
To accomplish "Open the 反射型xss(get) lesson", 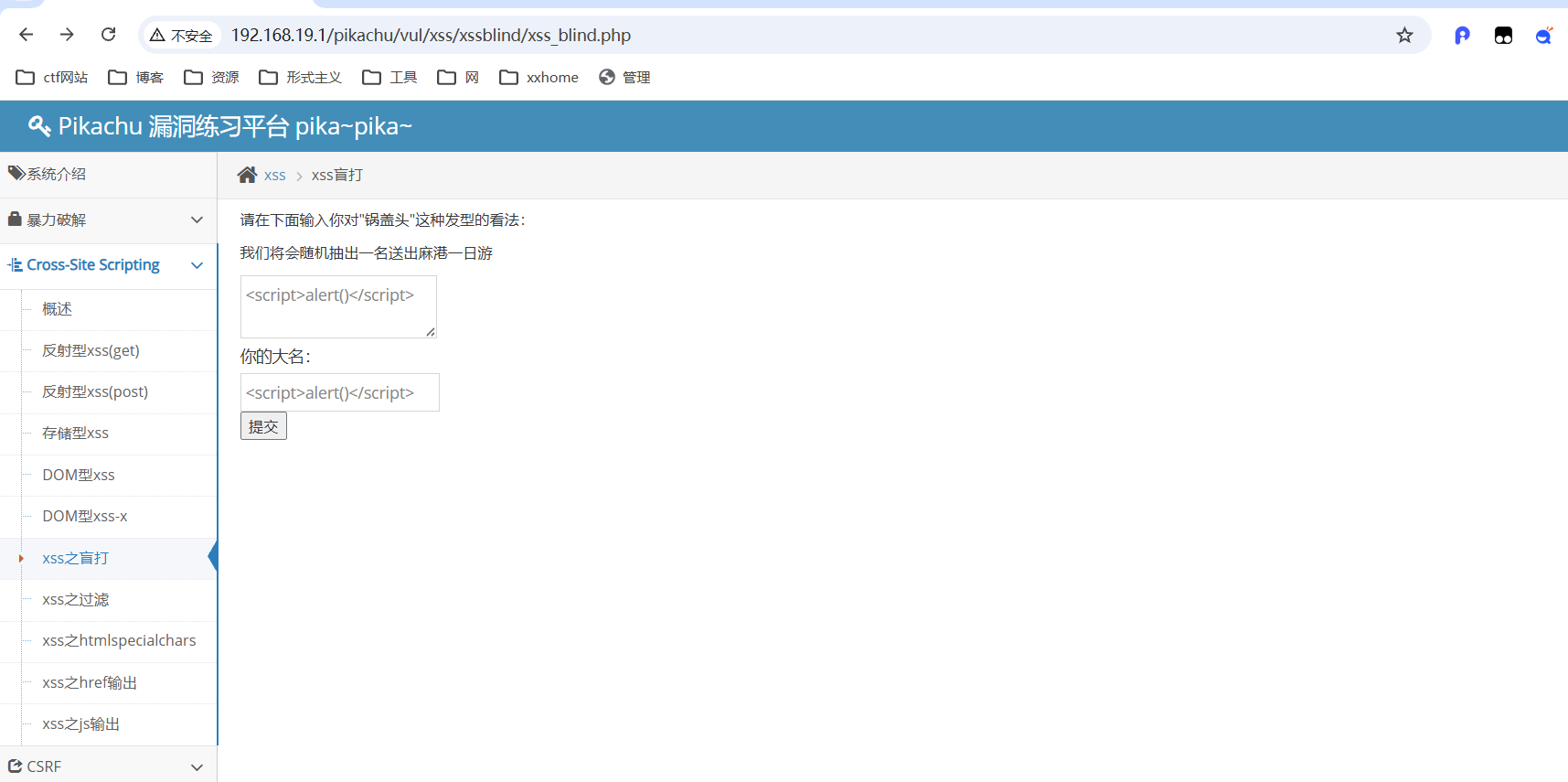I will tap(91, 350).
